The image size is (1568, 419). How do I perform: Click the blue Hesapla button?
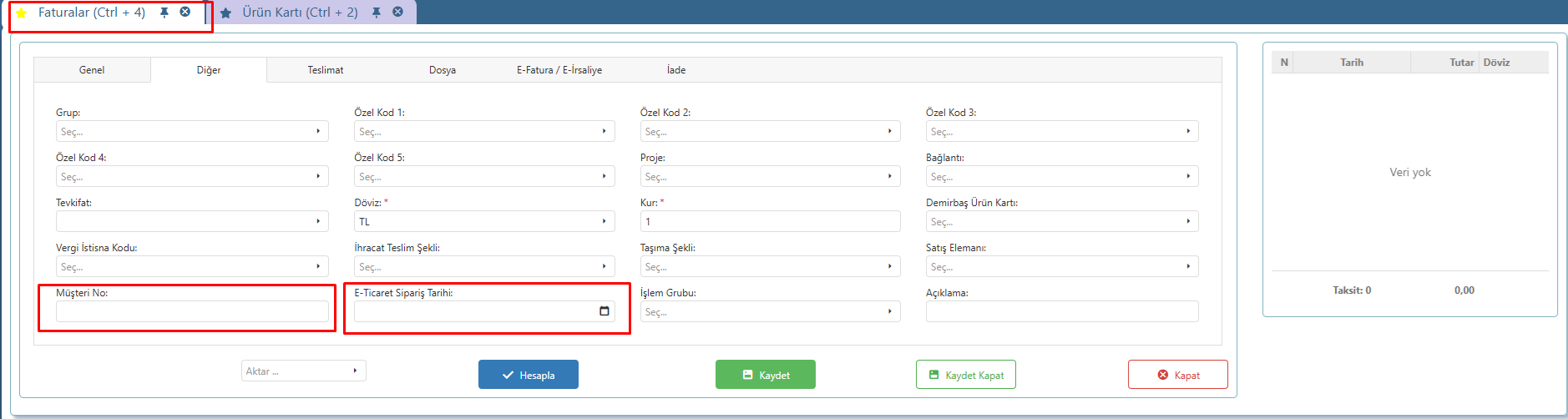pos(529,375)
